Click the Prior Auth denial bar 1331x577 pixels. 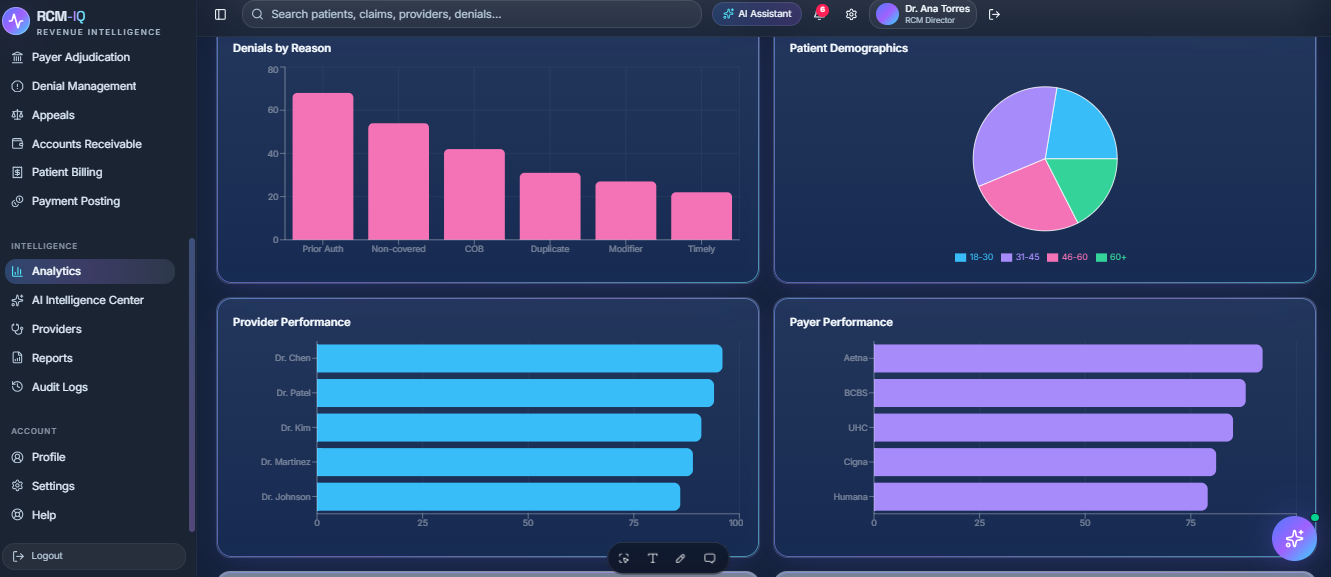[323, 166]
